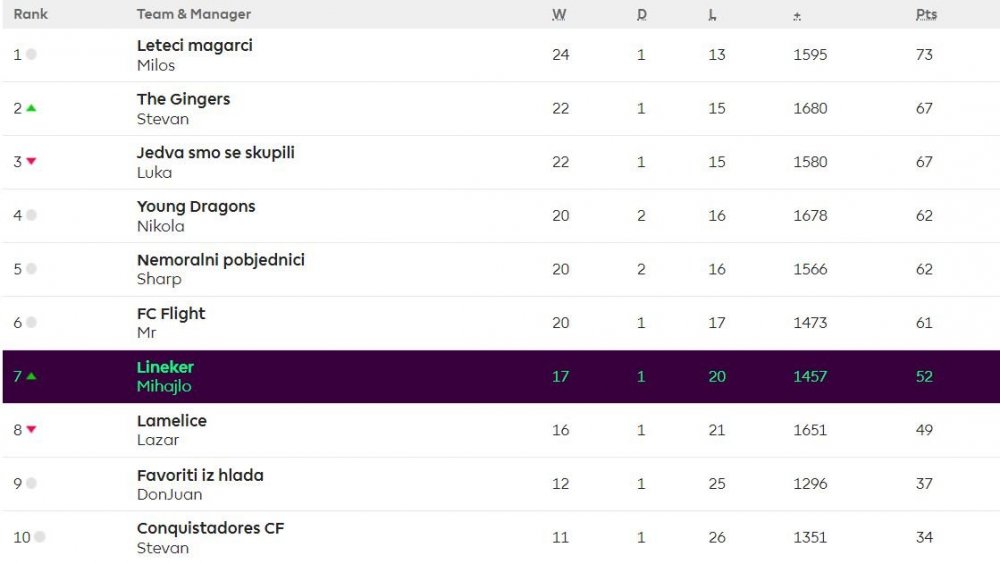
Task: Click the grey dot beside rank 6
Action: pos(31,322)
